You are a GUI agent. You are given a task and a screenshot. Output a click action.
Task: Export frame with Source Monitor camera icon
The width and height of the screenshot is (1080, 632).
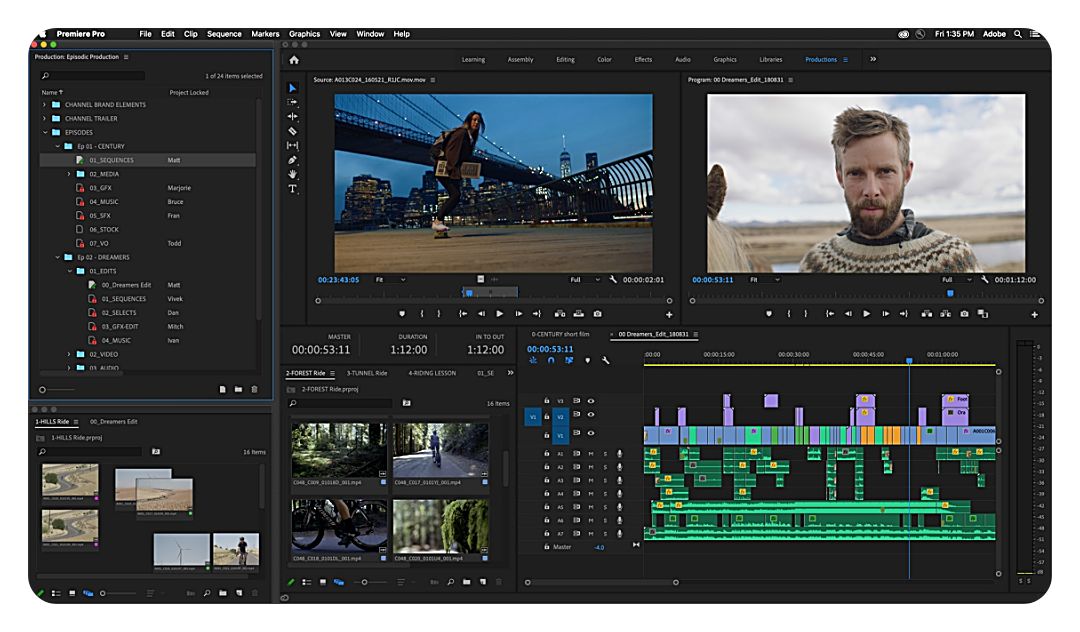coord(598,313)
